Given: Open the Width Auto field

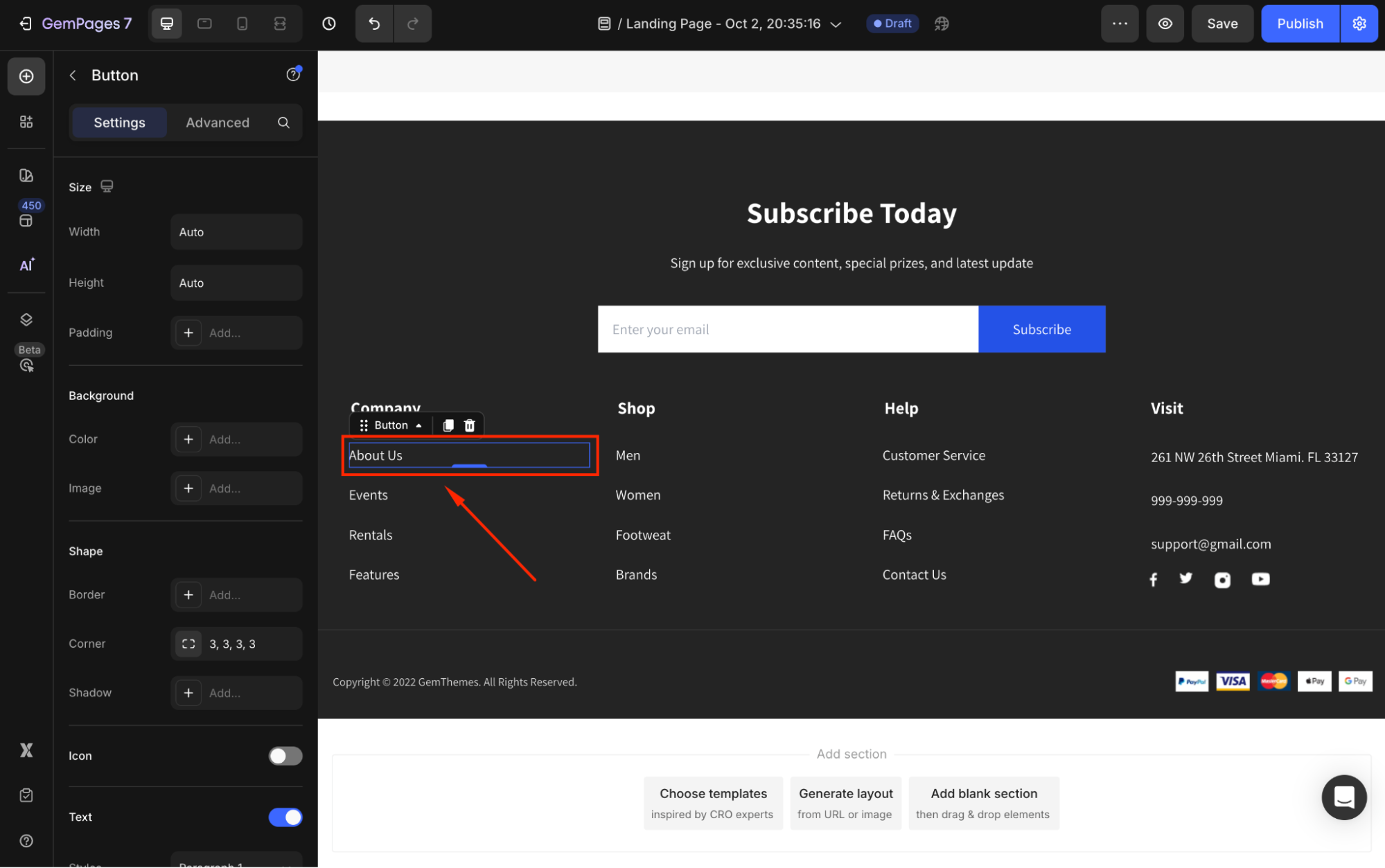Looking at the screenshot, I should pyautogui.click(x=236, y=232).
